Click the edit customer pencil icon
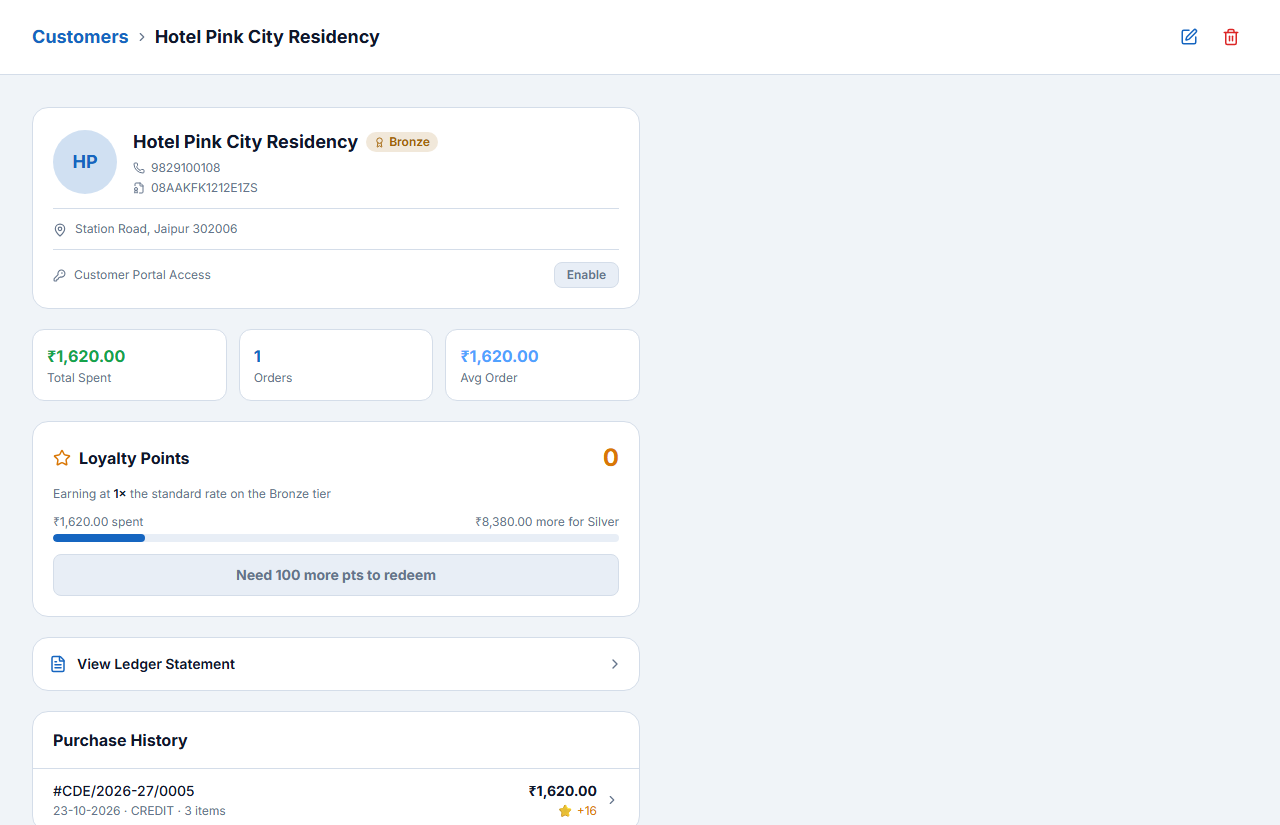1280x825 pixels. [x=1189, y=37]
